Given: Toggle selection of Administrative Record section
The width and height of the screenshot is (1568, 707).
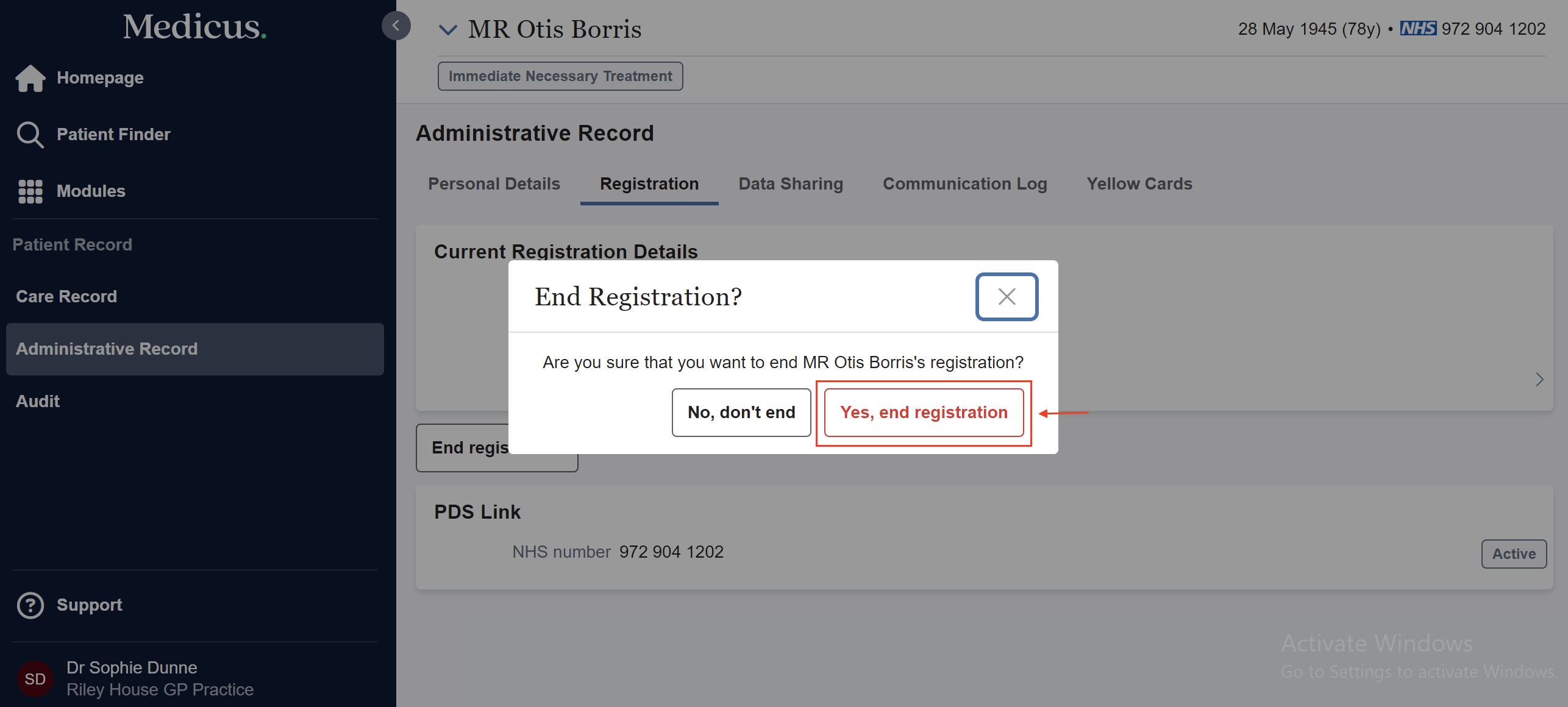Looking at the screenshot, I should [x=107, y=349].
